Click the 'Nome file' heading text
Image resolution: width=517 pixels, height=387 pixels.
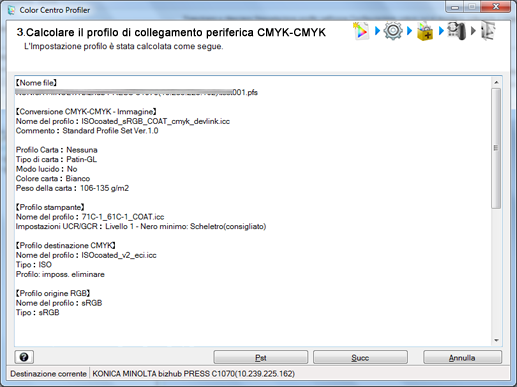click(x=36, y=83)
